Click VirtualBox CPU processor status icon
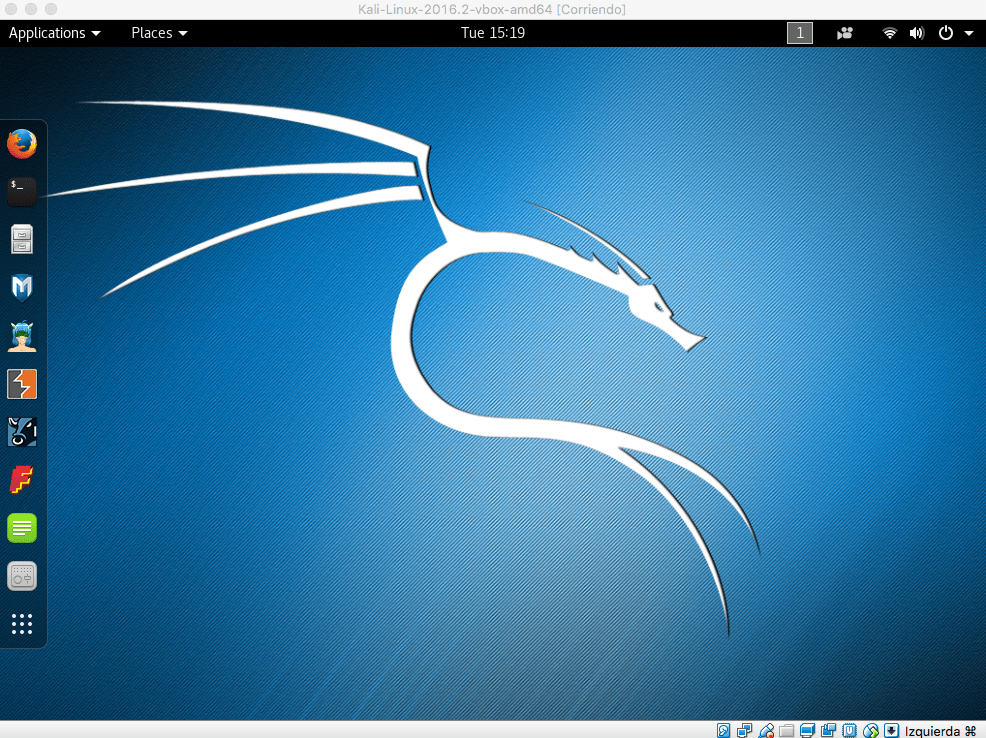The height and width of the screenshot is (738, 986). point(850,730)
